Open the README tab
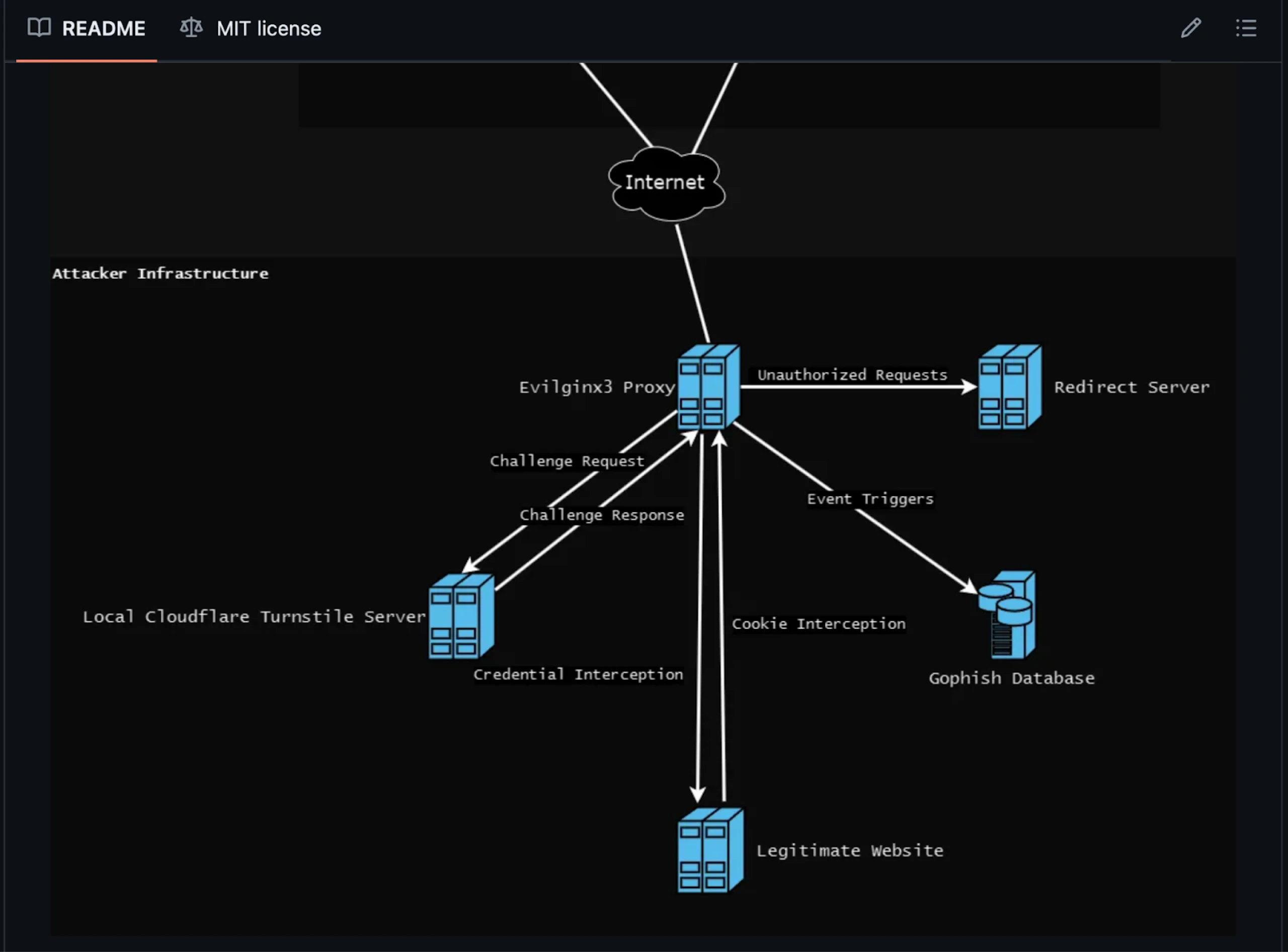 [x=87, y=28]
